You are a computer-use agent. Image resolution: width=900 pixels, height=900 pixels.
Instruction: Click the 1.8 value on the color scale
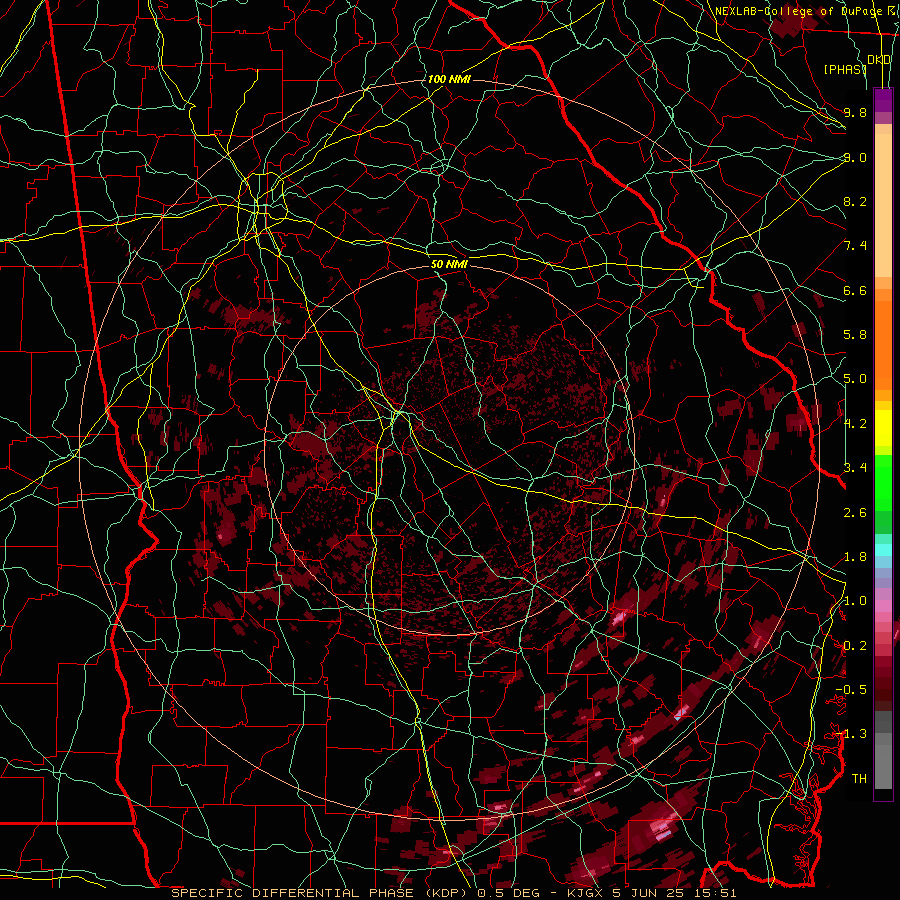click(x=855, y=557)
